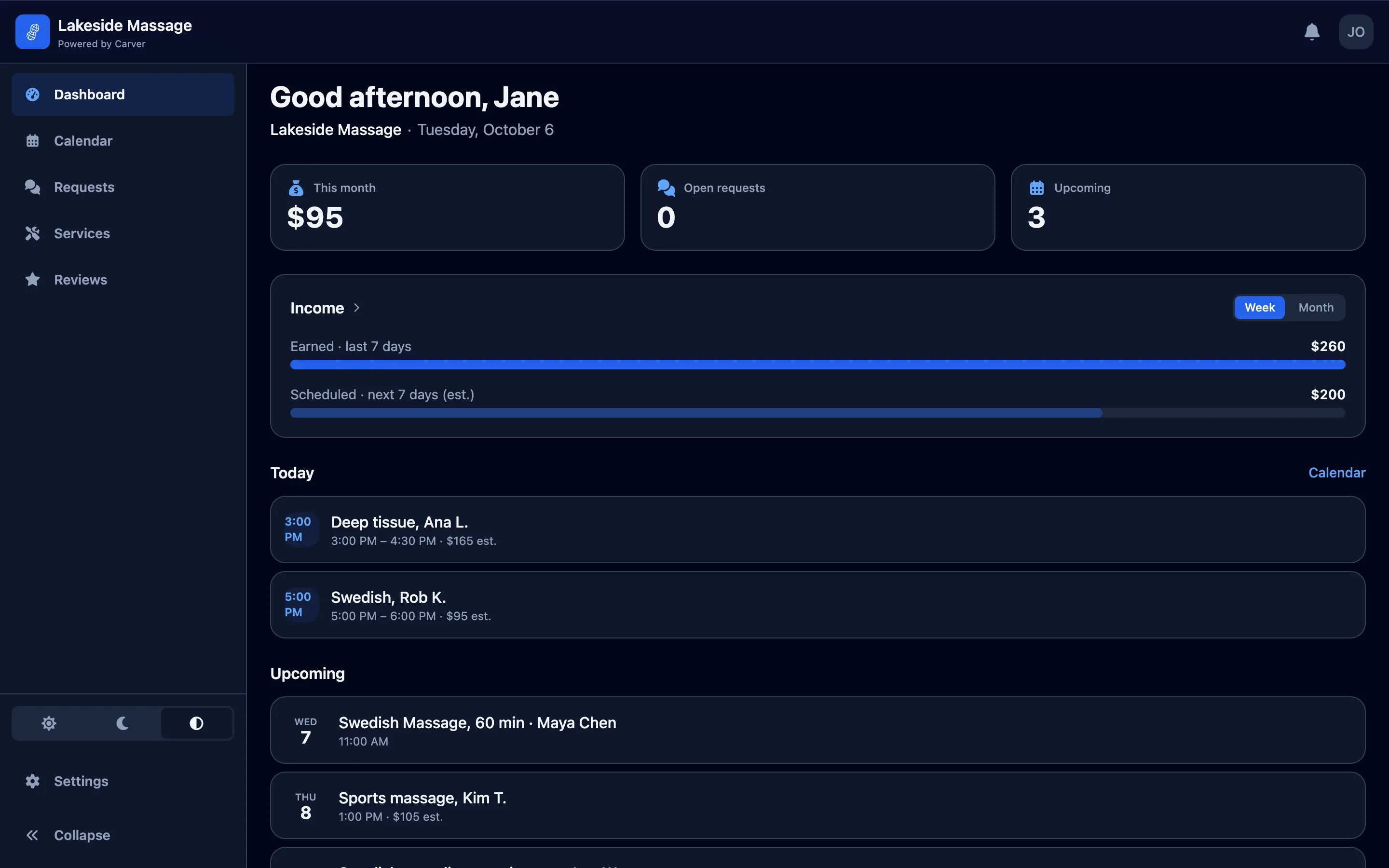Open the notifications bell
1389x868 pixels.
[1311, 31]
